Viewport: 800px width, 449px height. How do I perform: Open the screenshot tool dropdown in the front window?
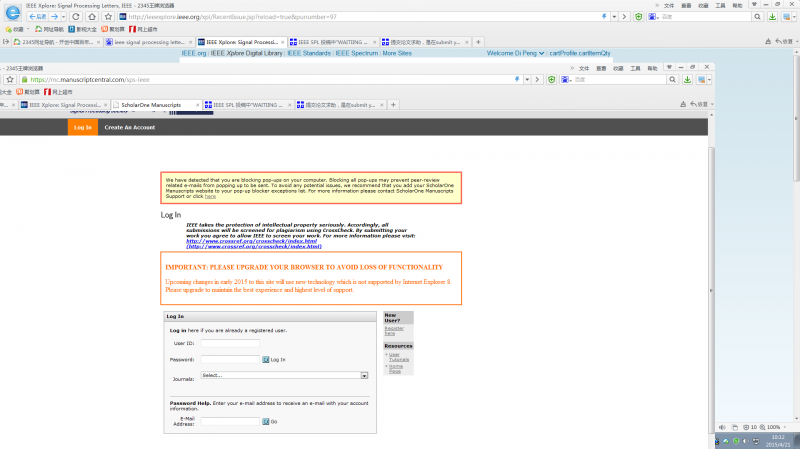tap(709, 80)
